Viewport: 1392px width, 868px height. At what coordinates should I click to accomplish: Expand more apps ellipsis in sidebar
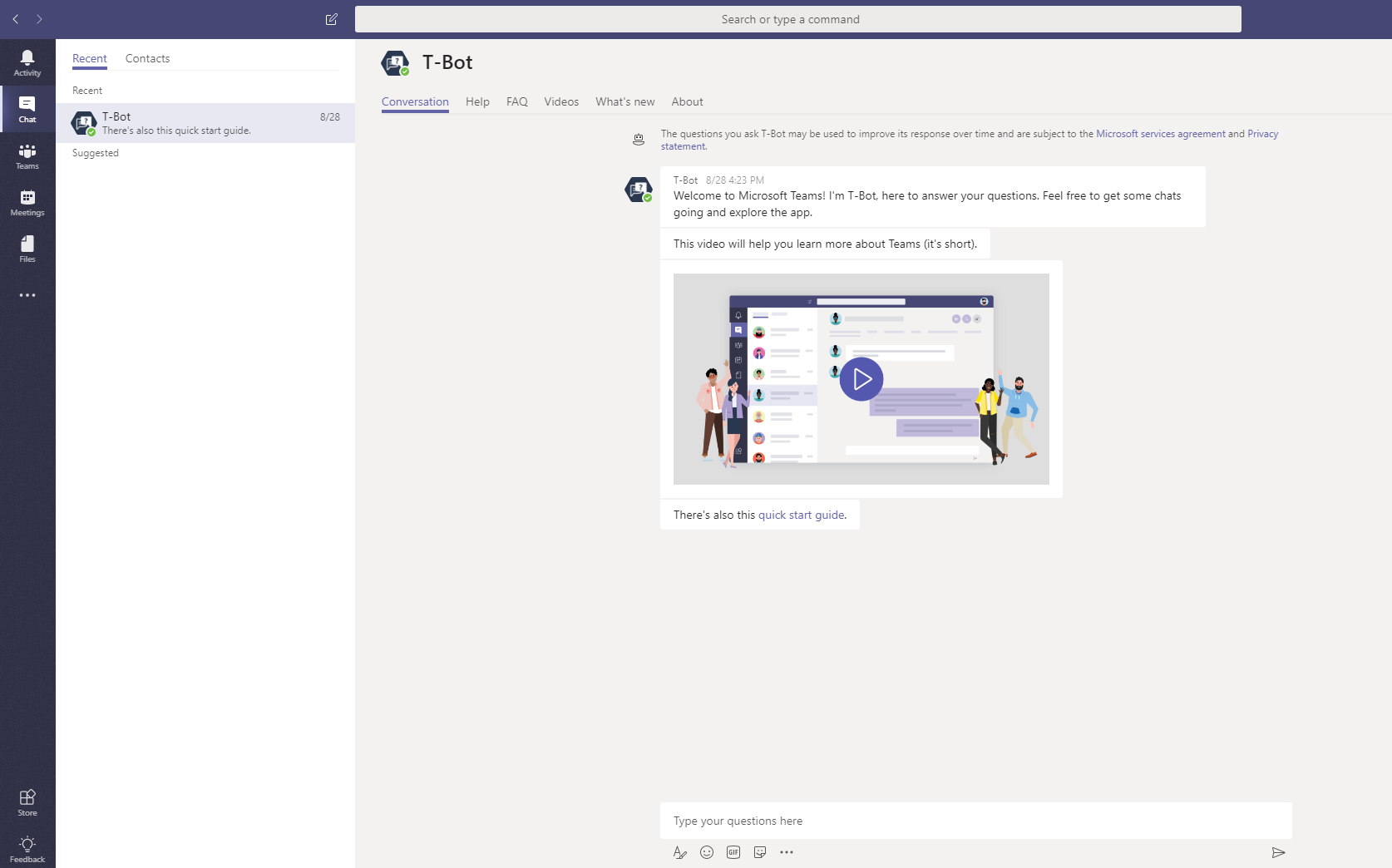tap(27, 295)
